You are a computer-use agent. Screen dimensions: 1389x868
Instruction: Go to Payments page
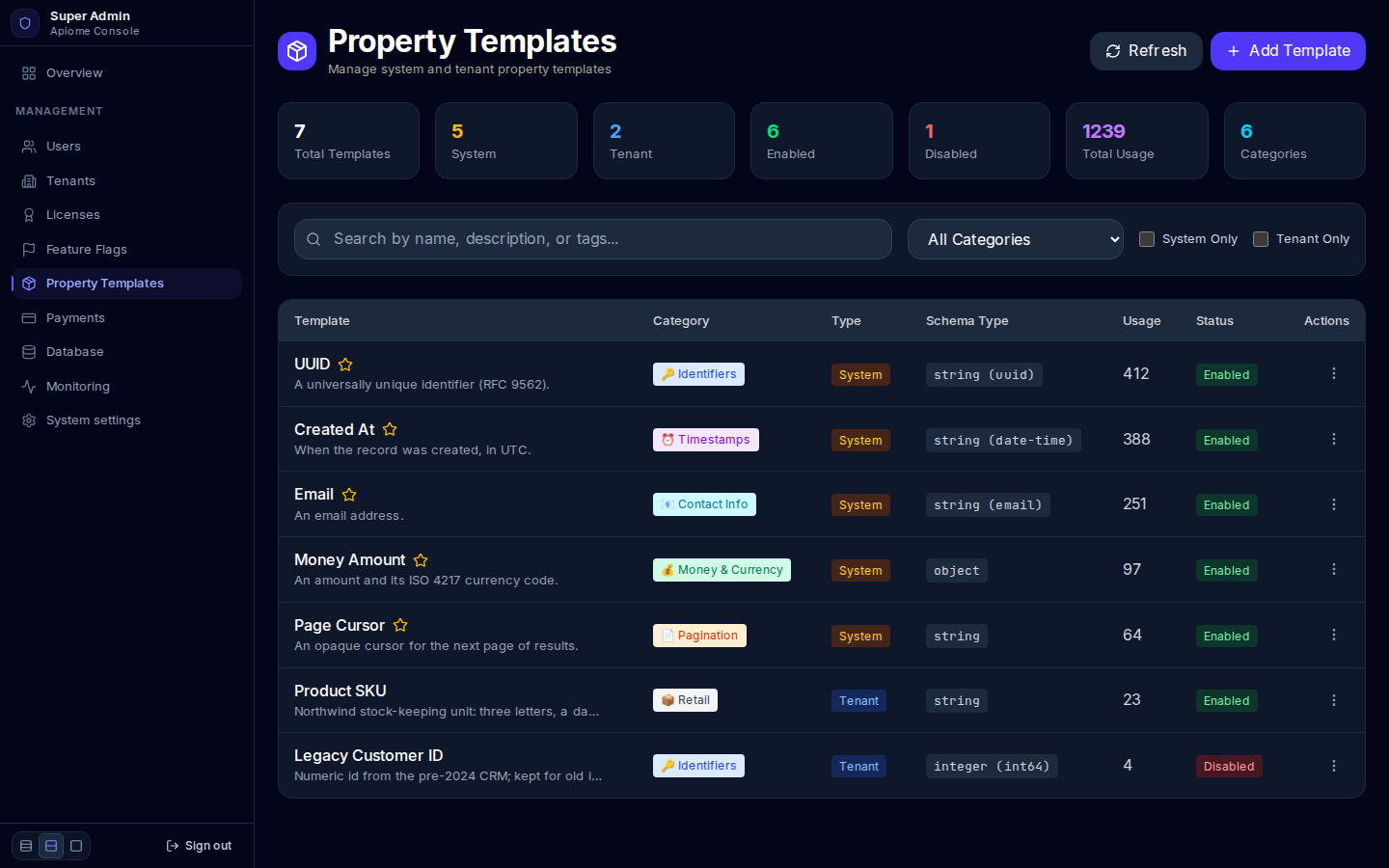tap(126, 318)
